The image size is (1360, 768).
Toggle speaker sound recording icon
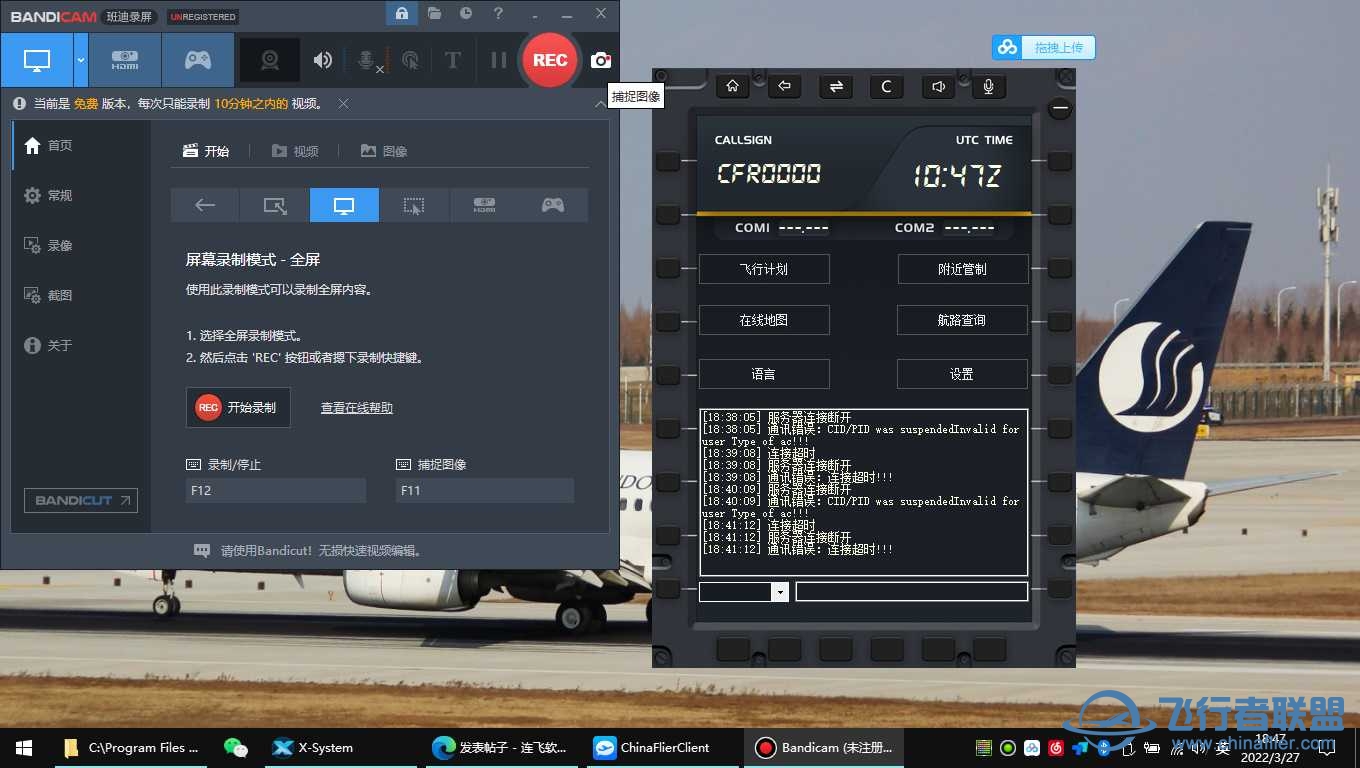322,60
